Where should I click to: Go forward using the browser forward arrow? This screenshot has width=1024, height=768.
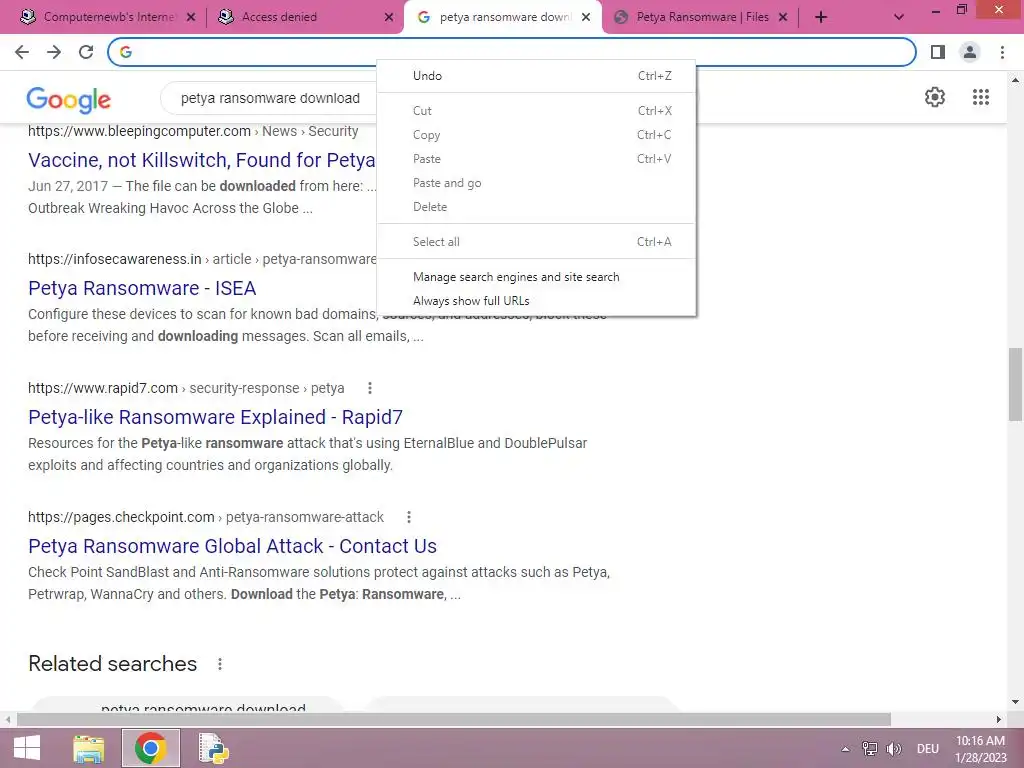54,52
